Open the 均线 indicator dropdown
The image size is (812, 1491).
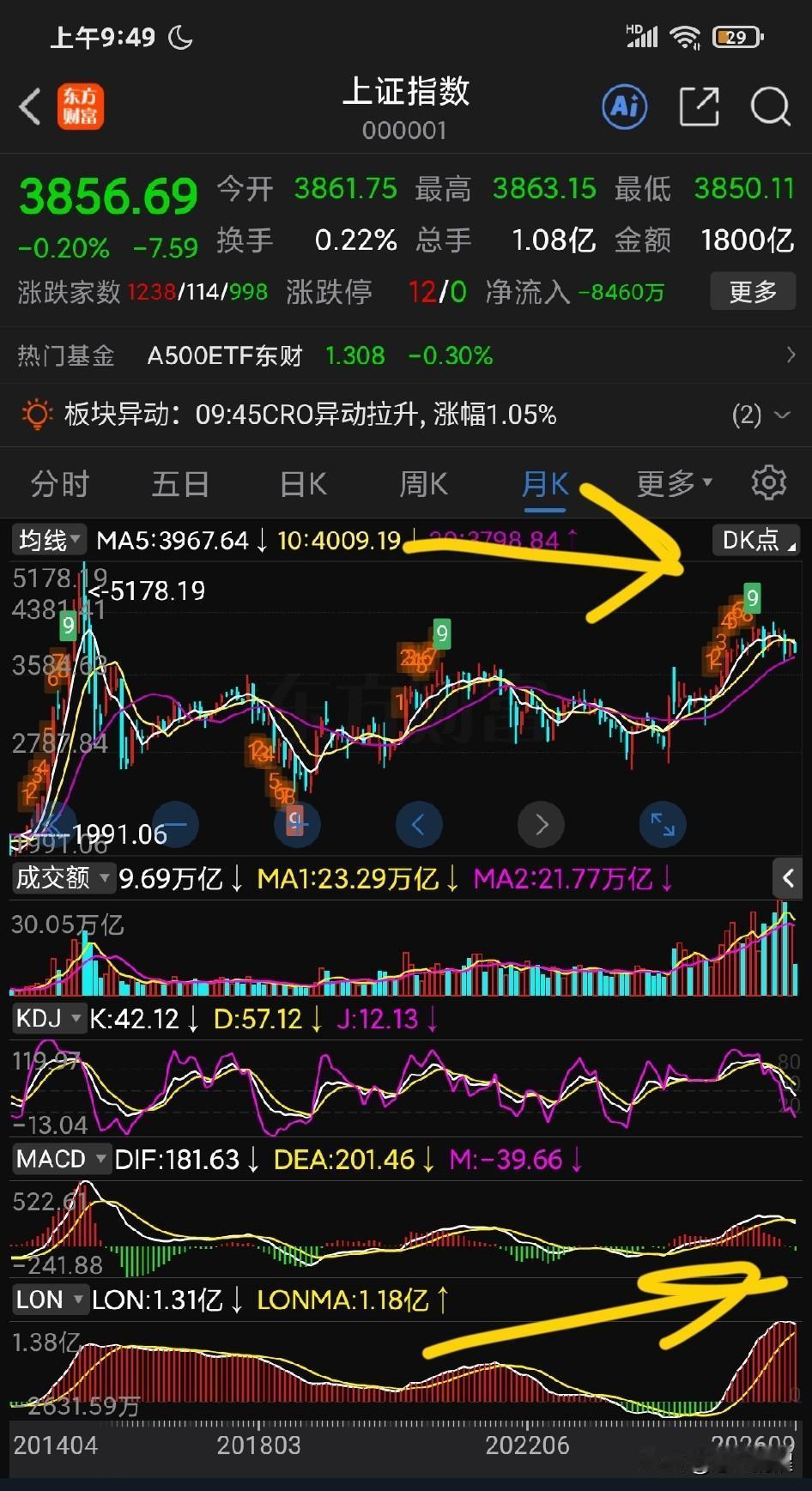pyautogui.click(x=50, y=540)
